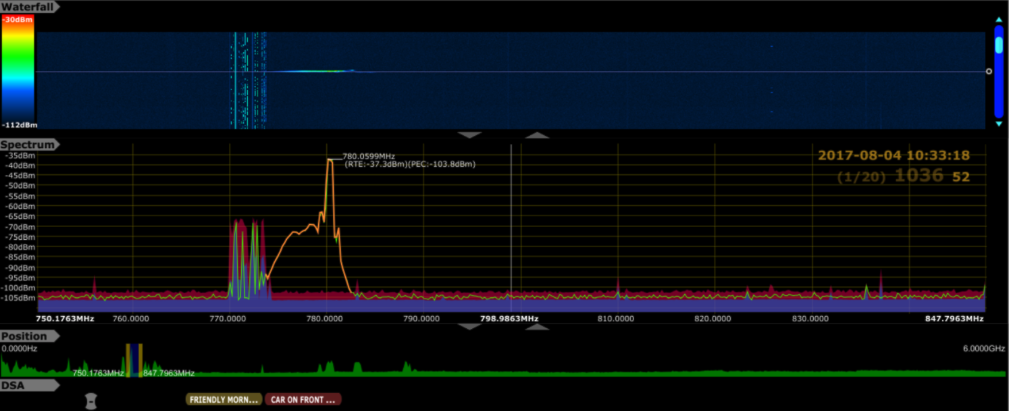Select the highlighted frequency window in Position
The width and height of the screenshot is (1009, 411).
point(134,360)
